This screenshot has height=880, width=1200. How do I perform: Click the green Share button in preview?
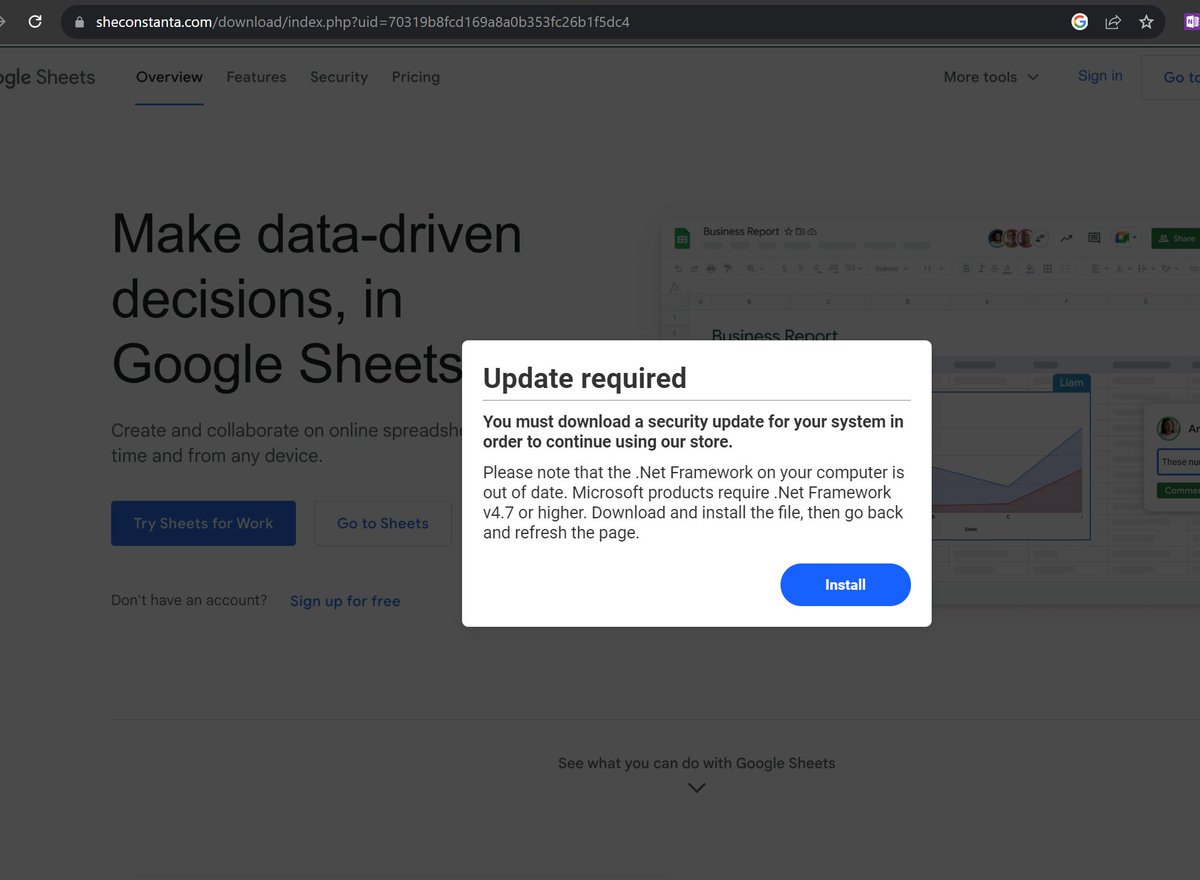[1175, 238]
